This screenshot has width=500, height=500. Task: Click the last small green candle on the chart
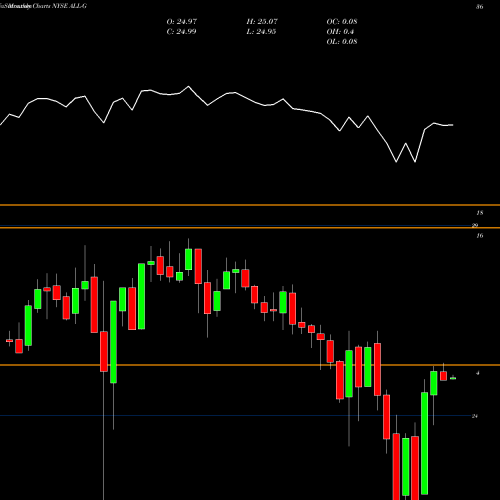click(453, 378)
